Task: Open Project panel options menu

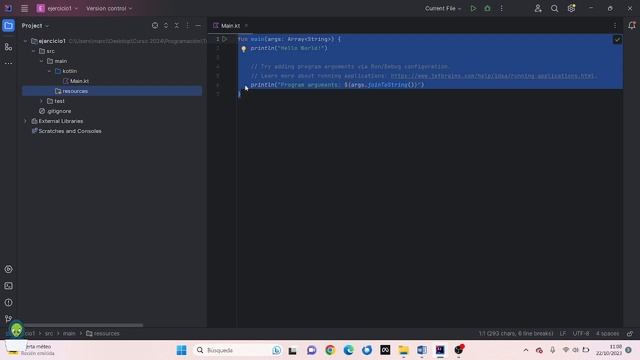Action: pos(187,25)
